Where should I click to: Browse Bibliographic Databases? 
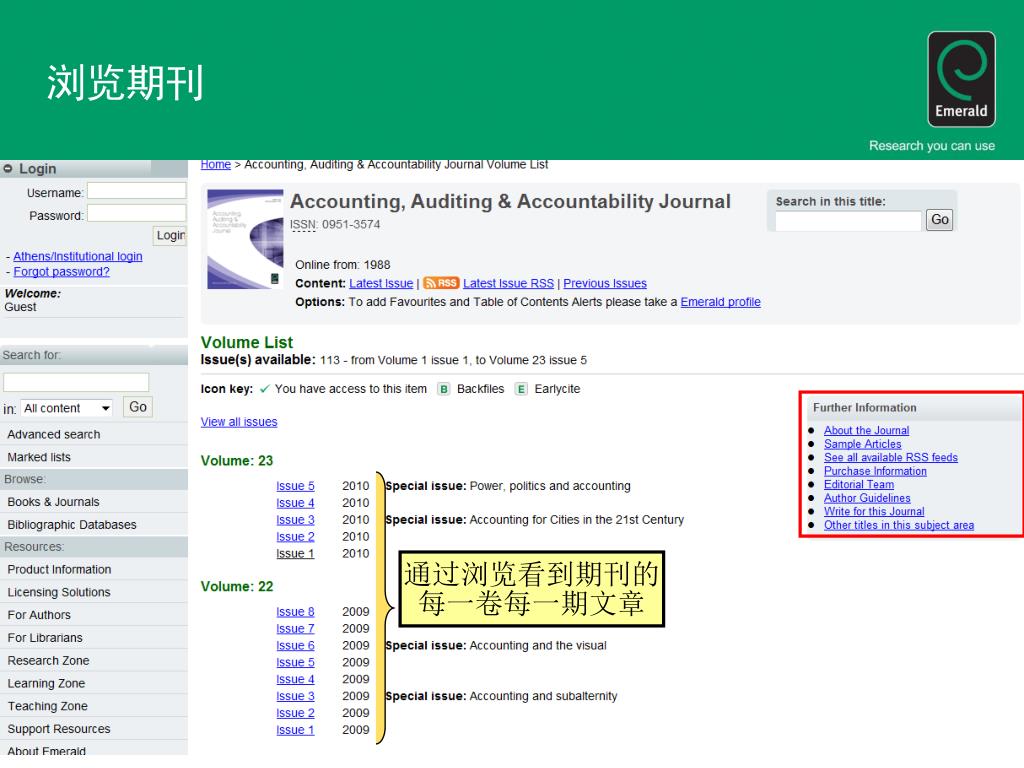pyautogui.click(x=72, y=525)
